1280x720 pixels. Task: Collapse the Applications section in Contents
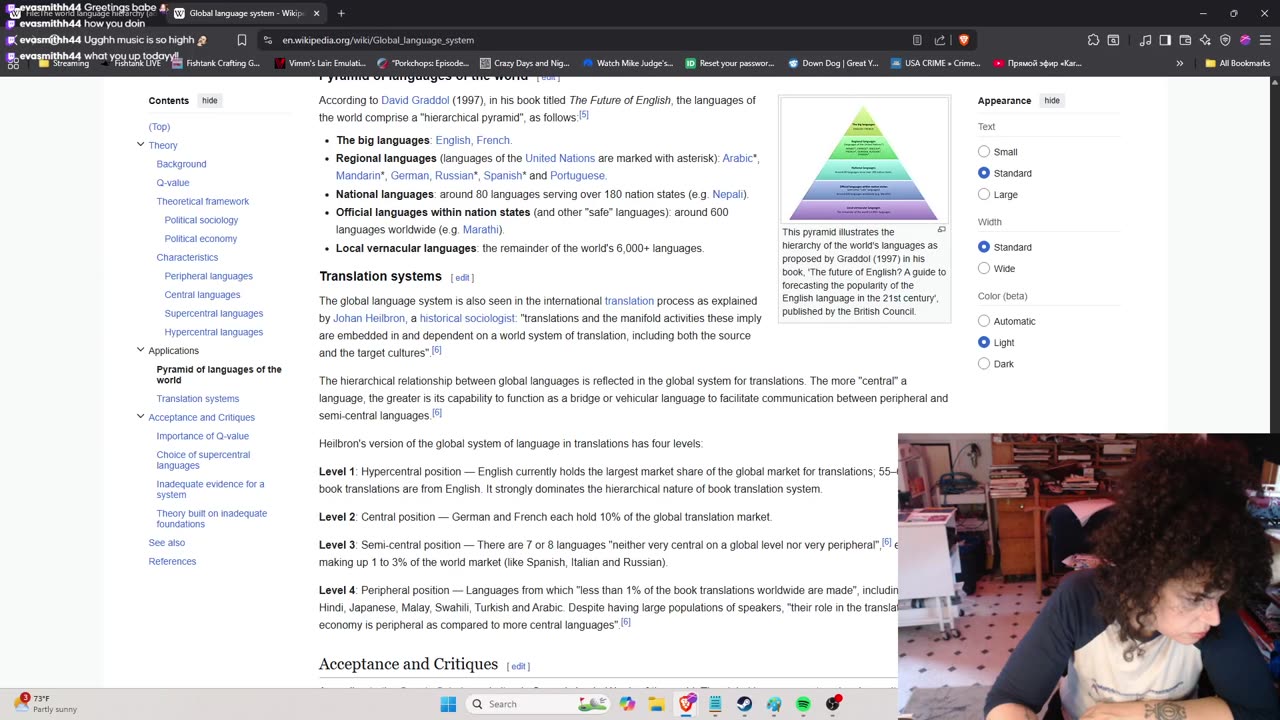point(140,350)
